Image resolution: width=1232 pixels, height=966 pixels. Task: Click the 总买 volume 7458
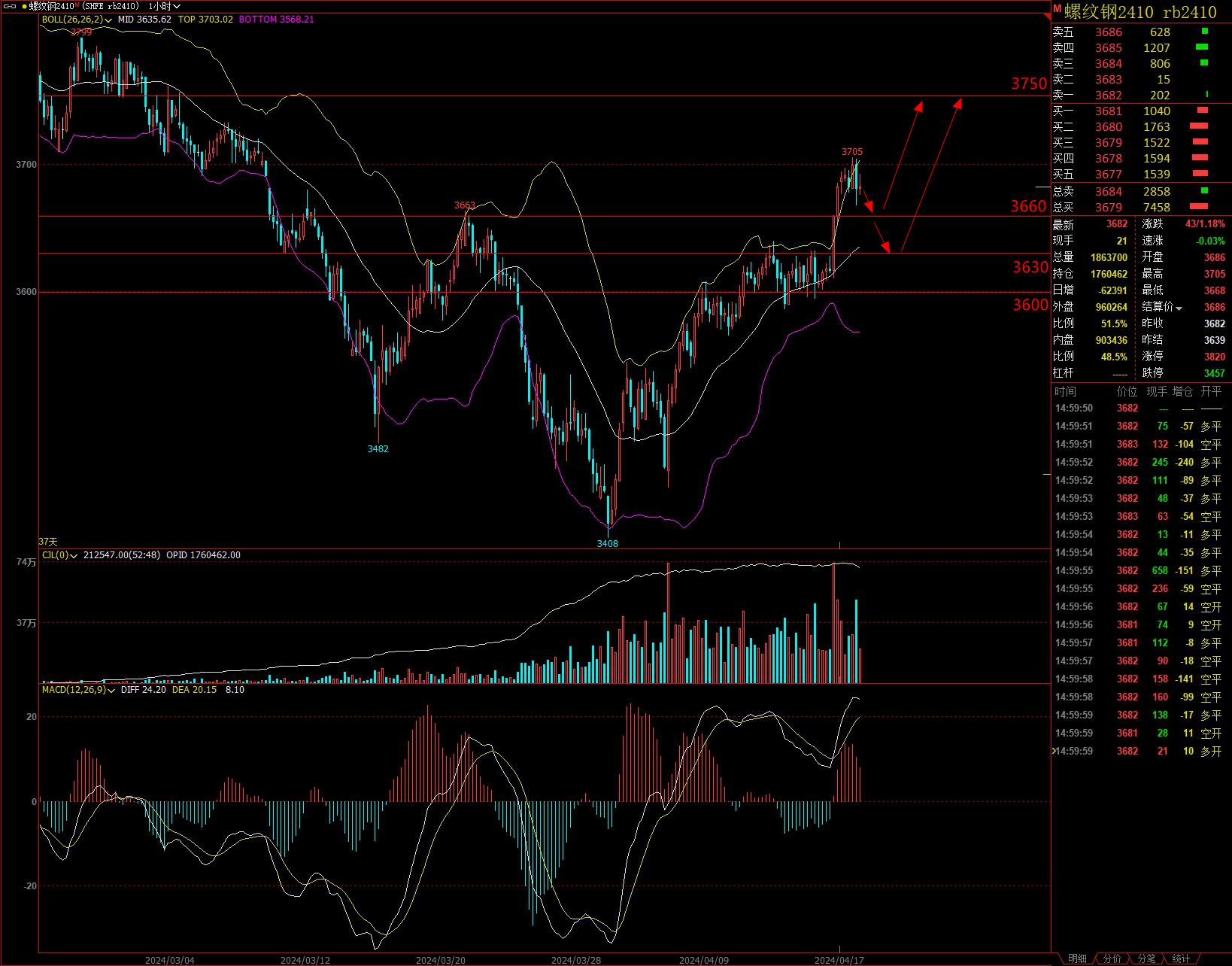[x=1157, y=208]
